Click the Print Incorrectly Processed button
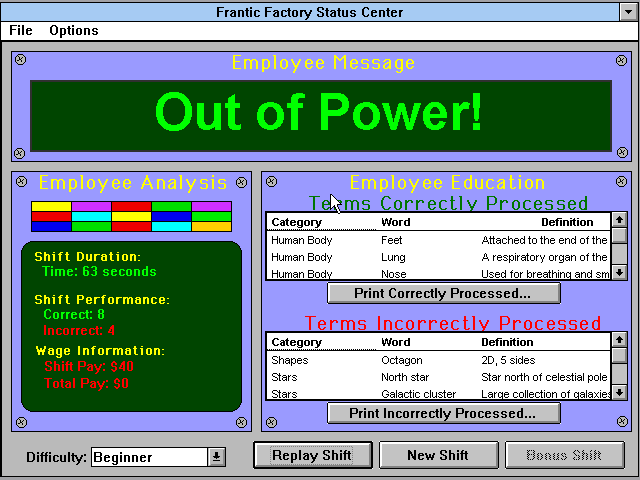This screenshot has height=480, width=640. point(444,413)
